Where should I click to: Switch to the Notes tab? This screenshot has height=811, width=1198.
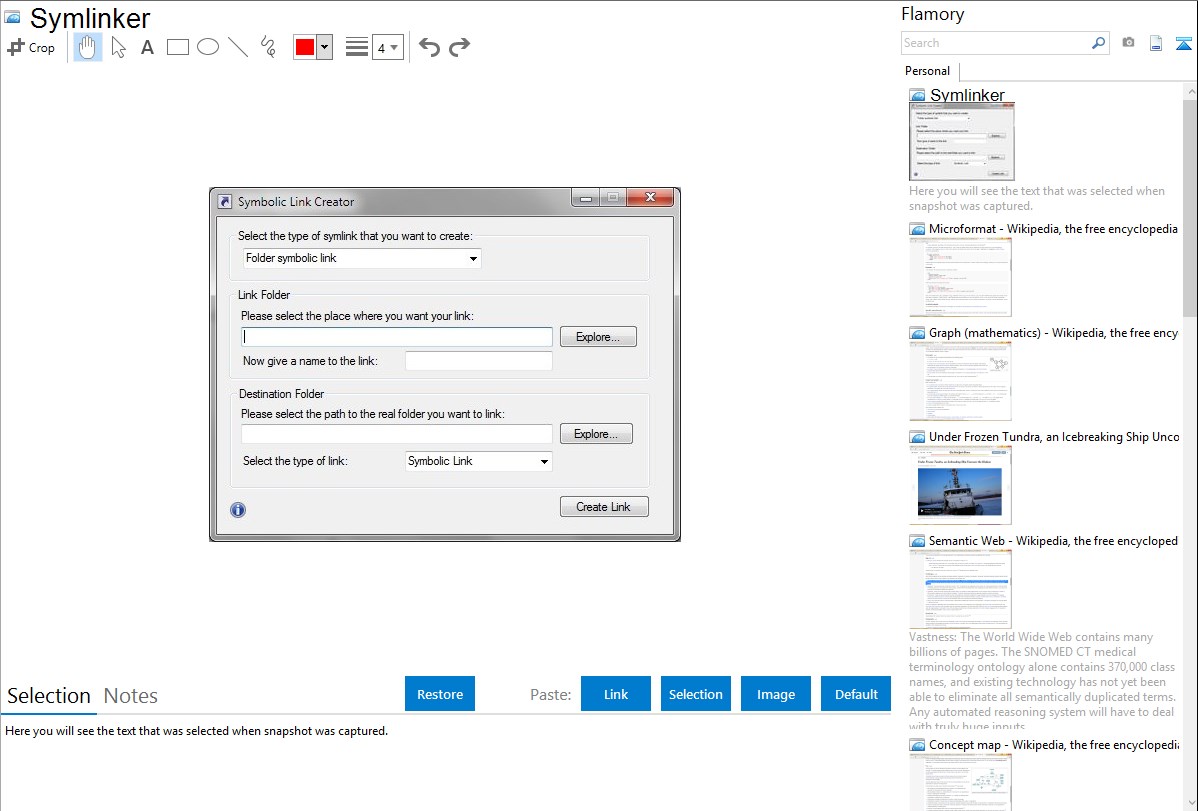(131, 696)
